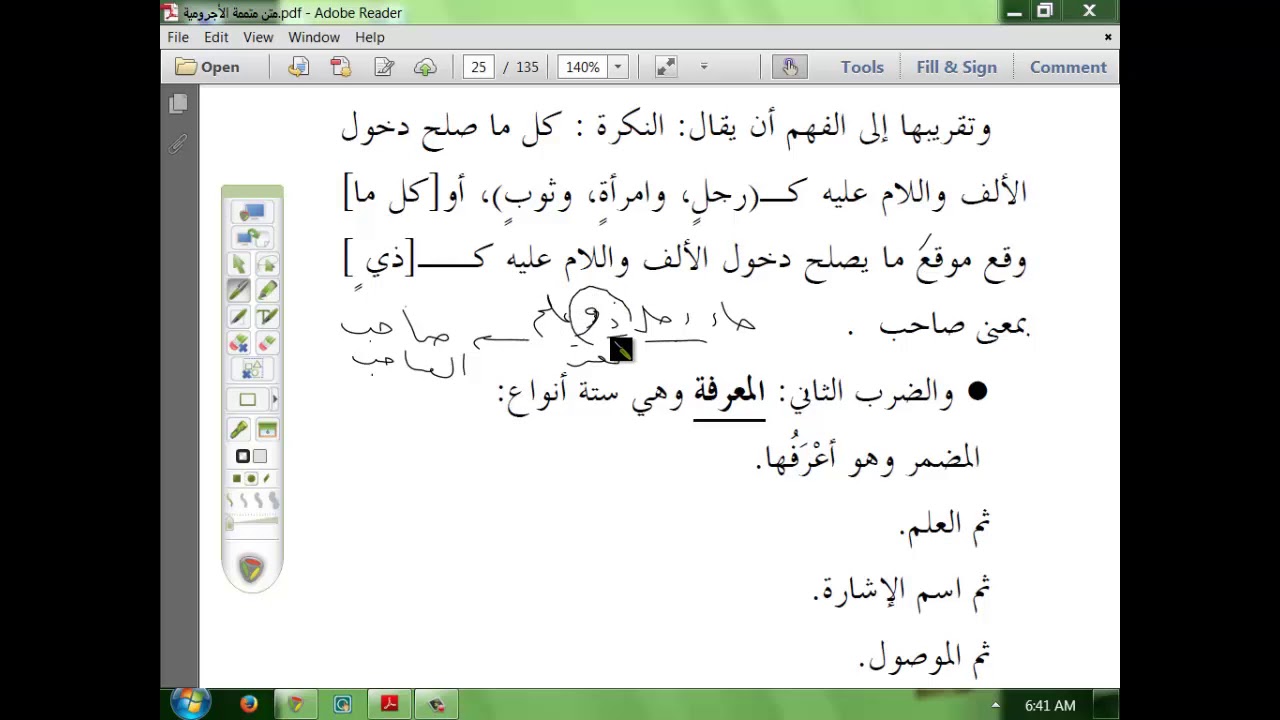Open the ActivInspire main menu badge
This screenshot has width=1280, height=720.
pos(252,569)
